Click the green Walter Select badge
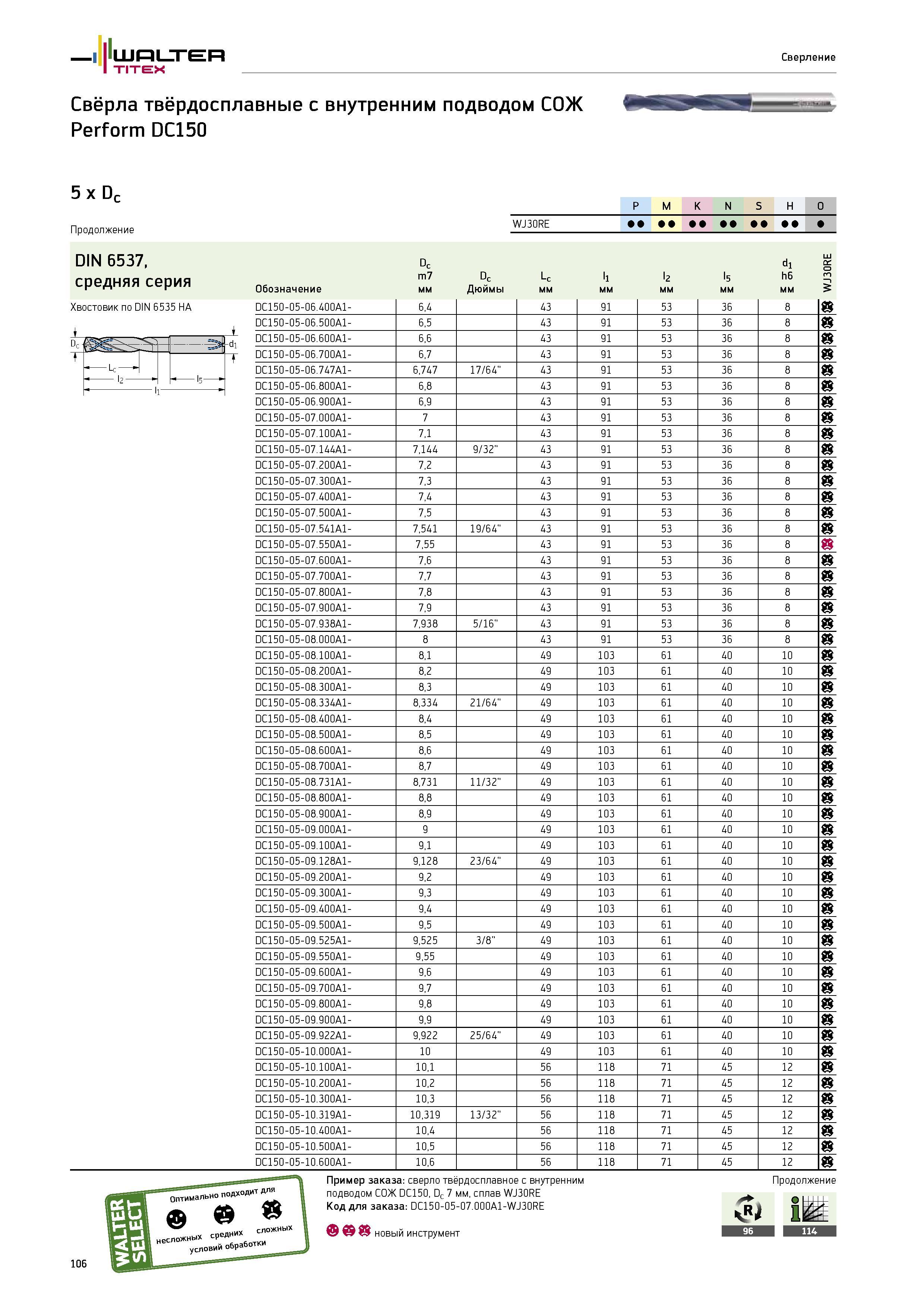The image size is (924, 1307). pos(207,1223)
